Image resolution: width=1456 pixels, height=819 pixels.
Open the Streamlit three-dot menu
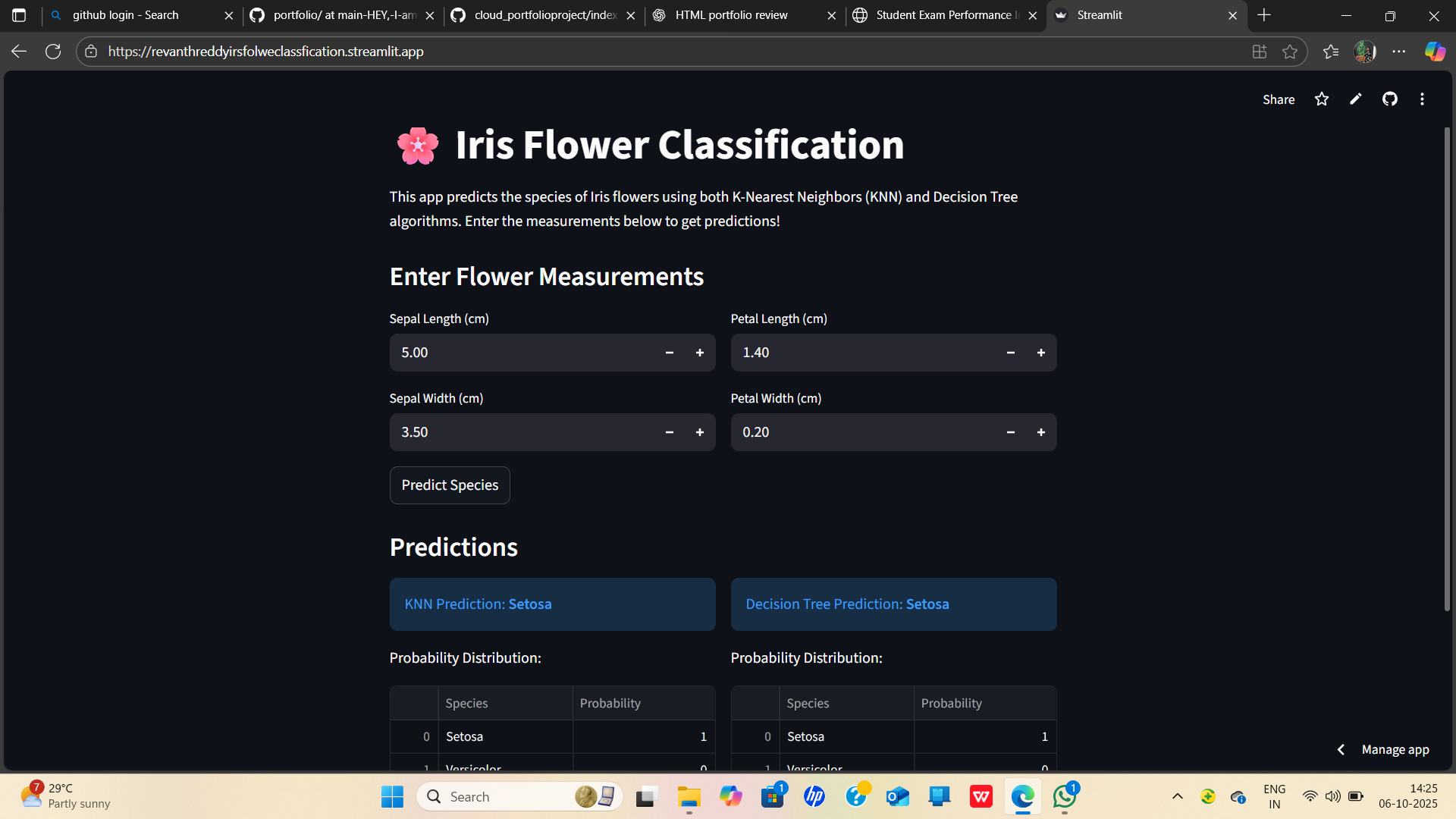tap(1422, 99)
